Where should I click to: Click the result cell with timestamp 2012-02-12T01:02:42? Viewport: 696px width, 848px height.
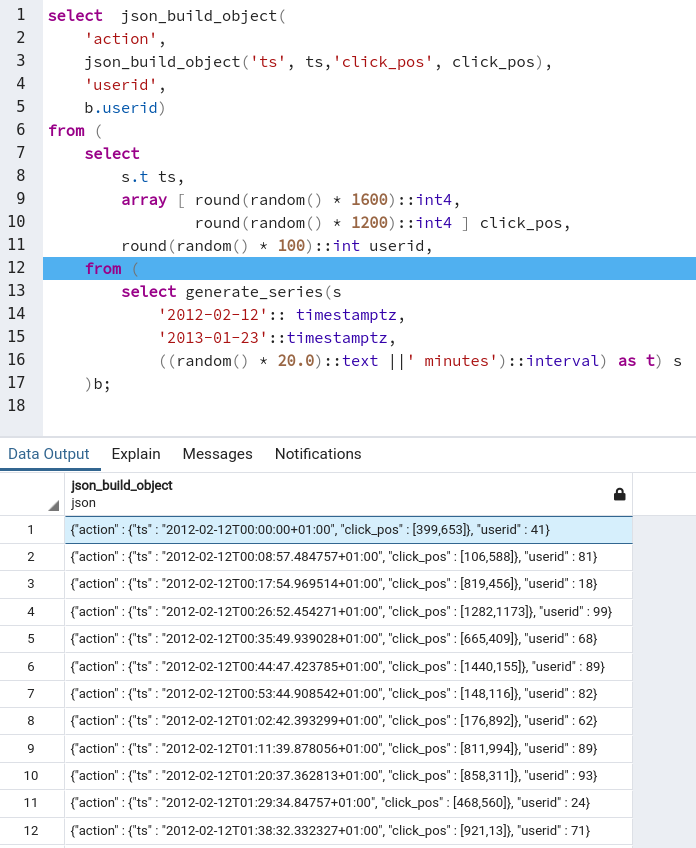348,719
